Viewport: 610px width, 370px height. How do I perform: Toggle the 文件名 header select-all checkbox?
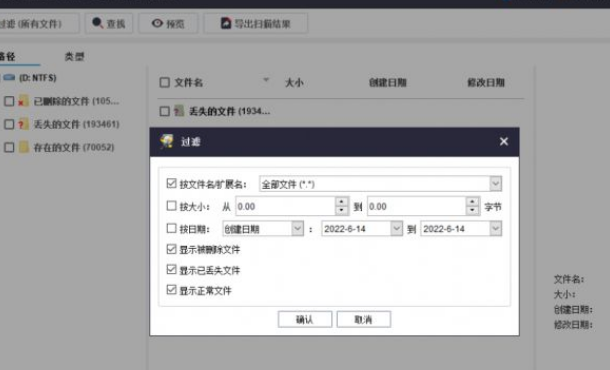coord(165,82)
